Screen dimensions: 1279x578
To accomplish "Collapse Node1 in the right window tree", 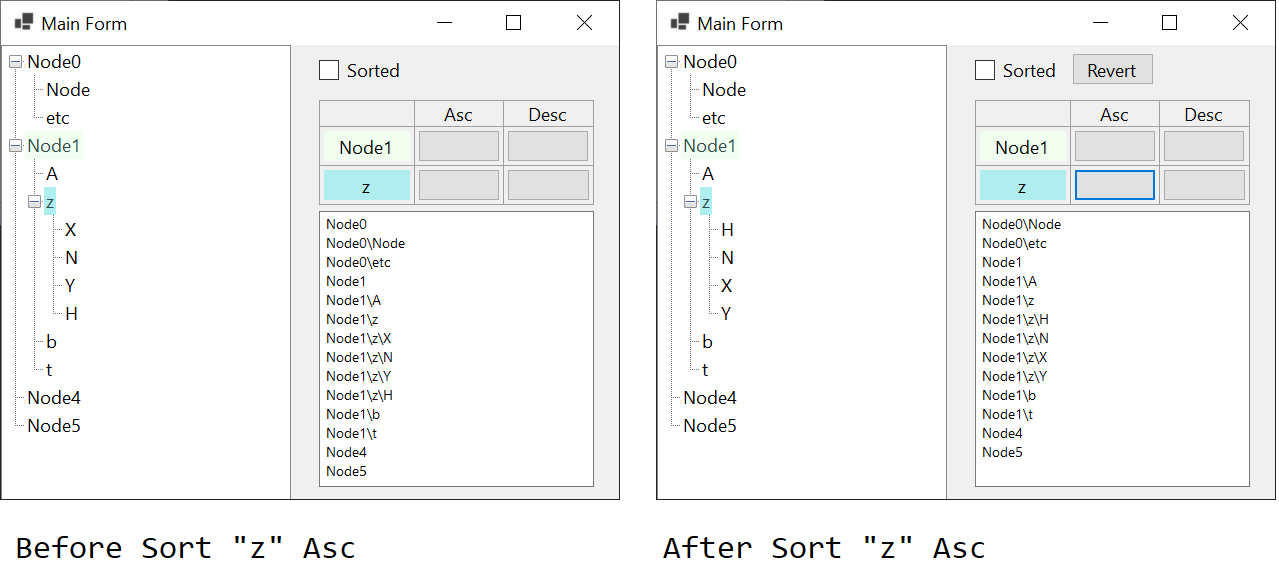I will (x=671, y=146).
